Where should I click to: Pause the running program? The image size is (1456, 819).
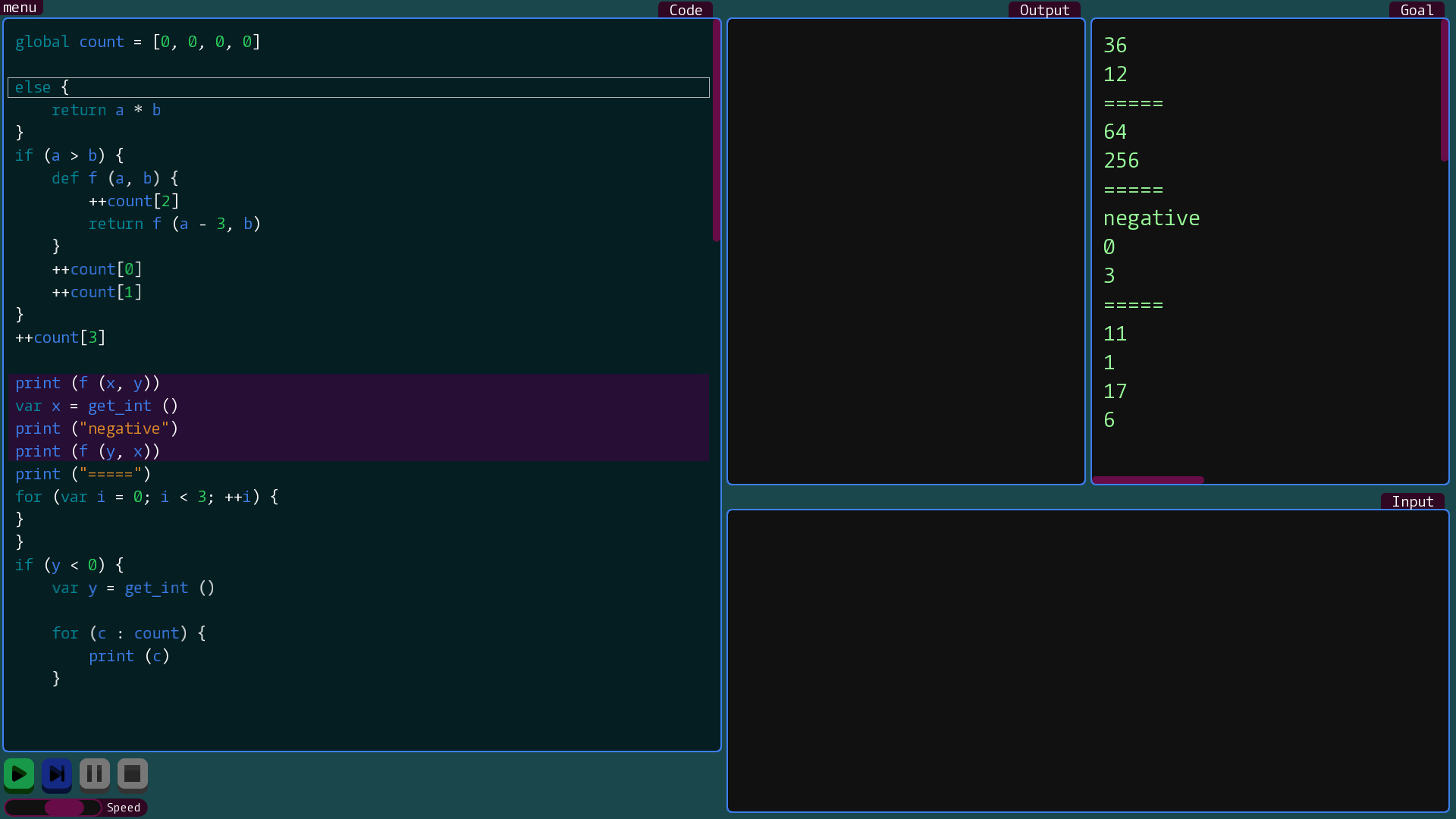[95, 773]
